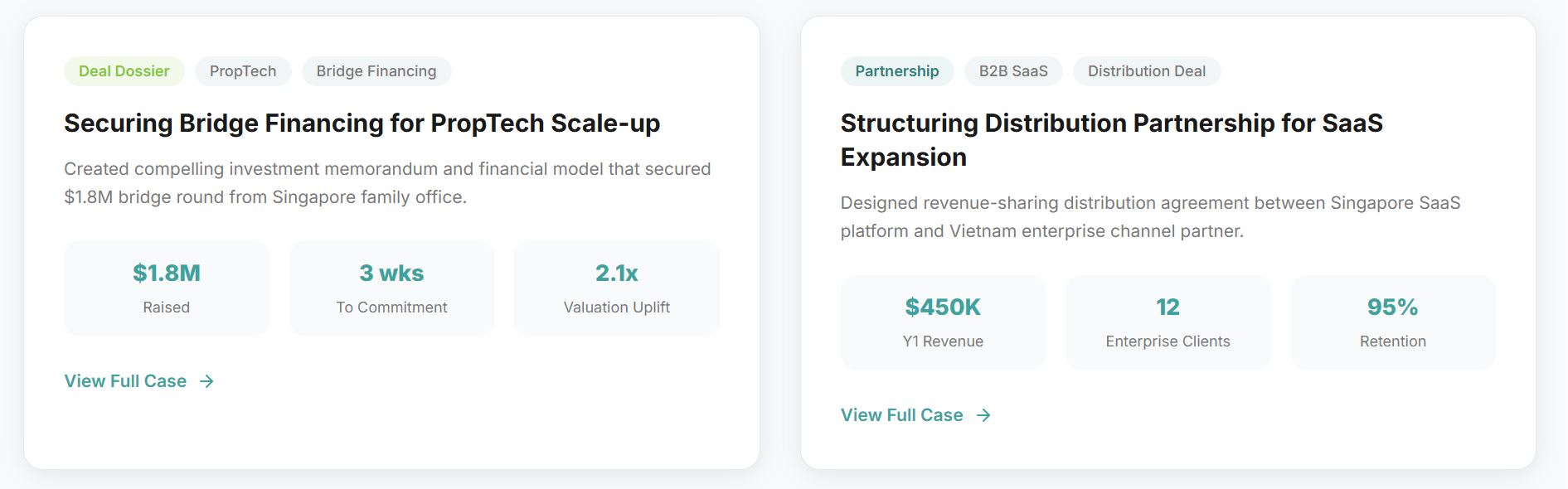Image resolution: width=1568 pixels, height=489 pixels.
Task: Click the 2.1x Valuation Uplift card
Action: 617,288
